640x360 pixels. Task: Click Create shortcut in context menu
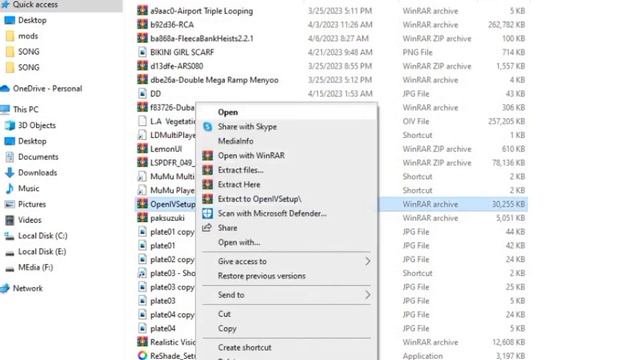pos(244,348)
